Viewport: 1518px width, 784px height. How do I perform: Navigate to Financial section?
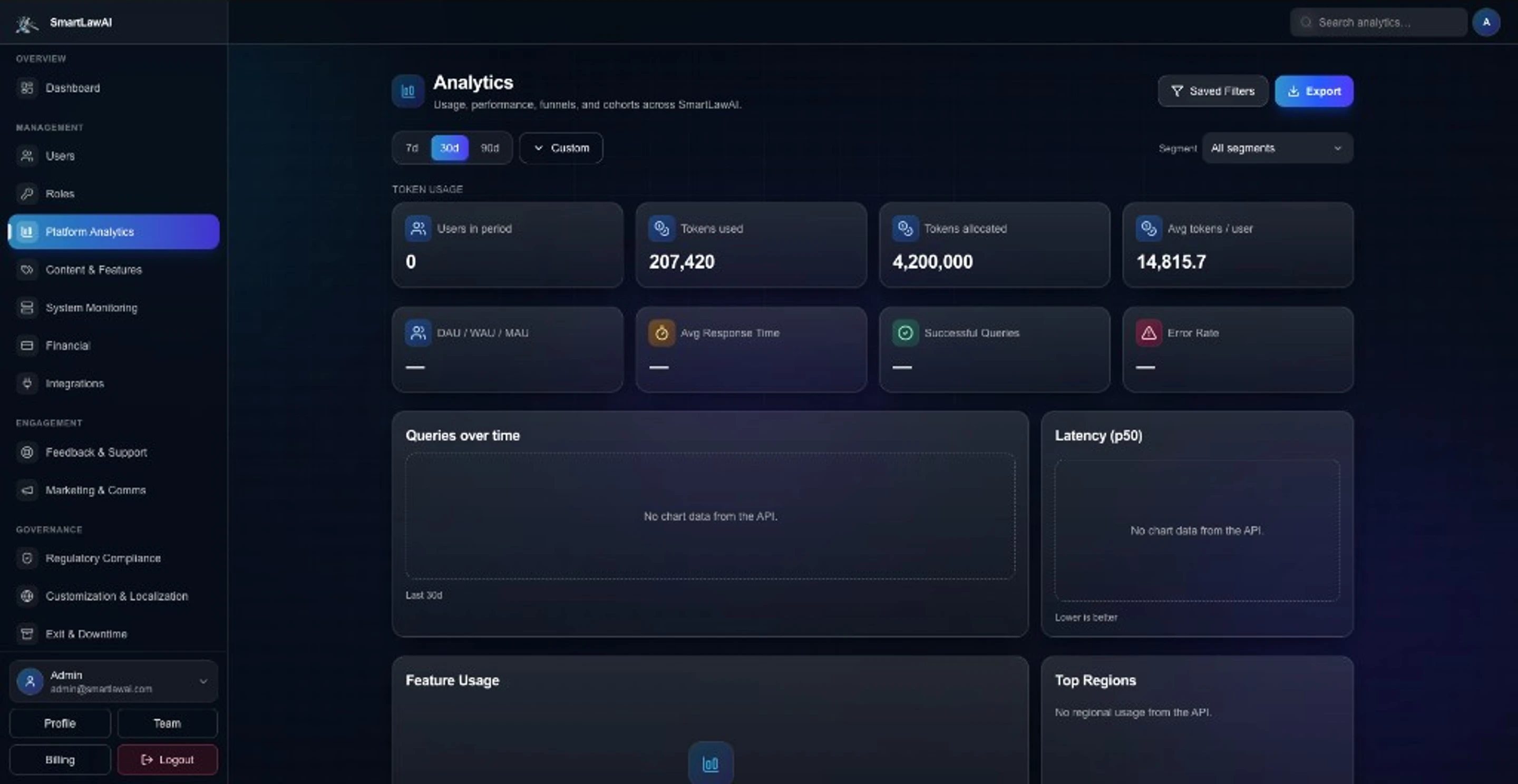(114, 345)
